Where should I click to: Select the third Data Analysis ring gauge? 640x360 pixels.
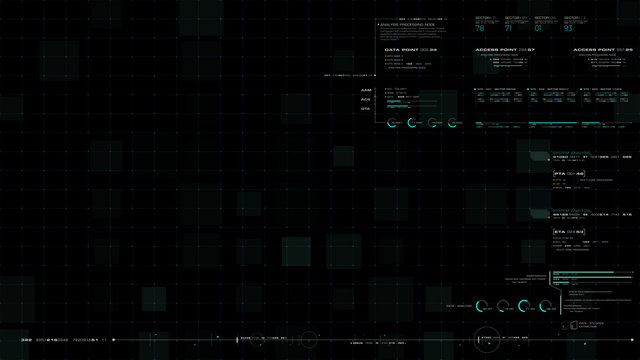pos(524,306)
